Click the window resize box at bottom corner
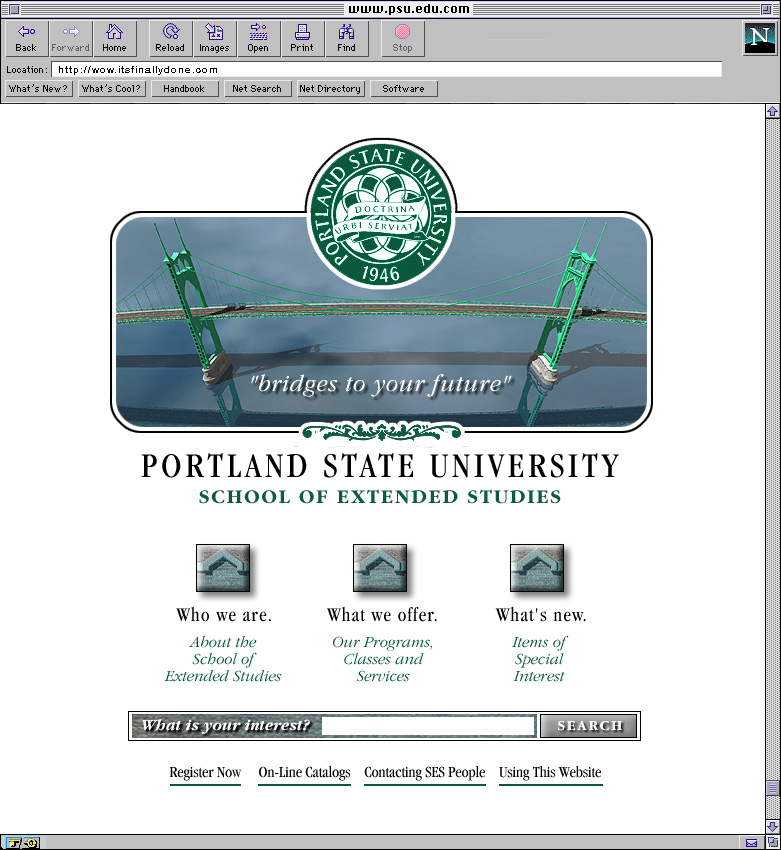781x850 pixels. tap(773, 842)
